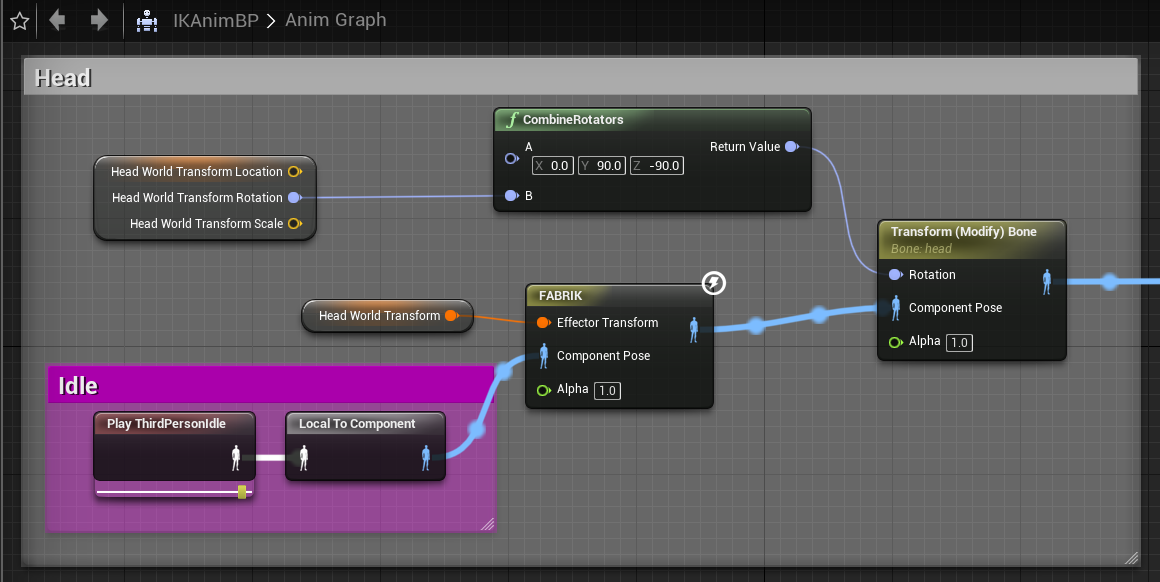Click the Head World Transform Location pin

coord(294,172)
